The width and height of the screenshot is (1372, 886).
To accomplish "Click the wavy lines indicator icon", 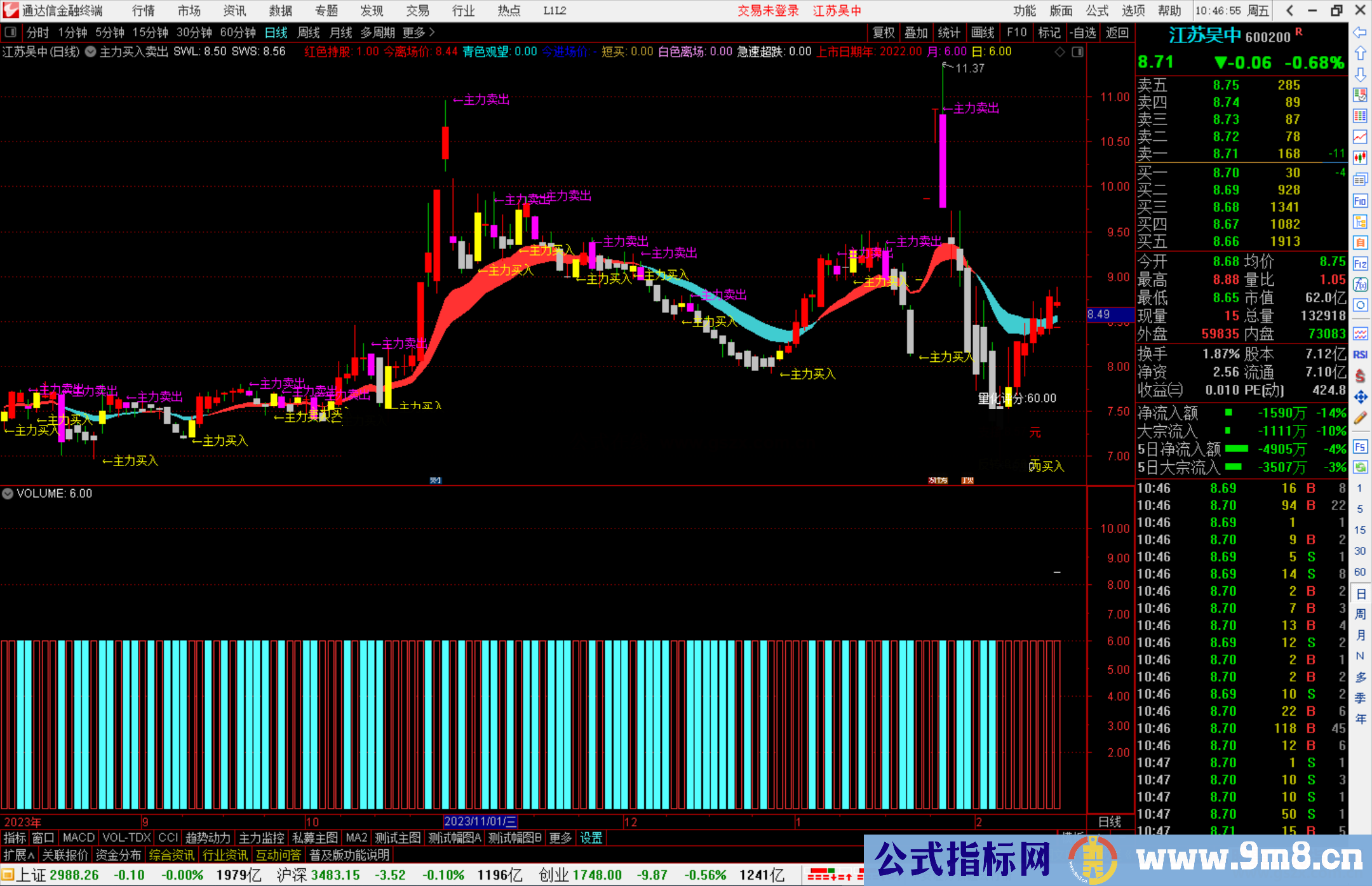I will [x=1360, y=333].
